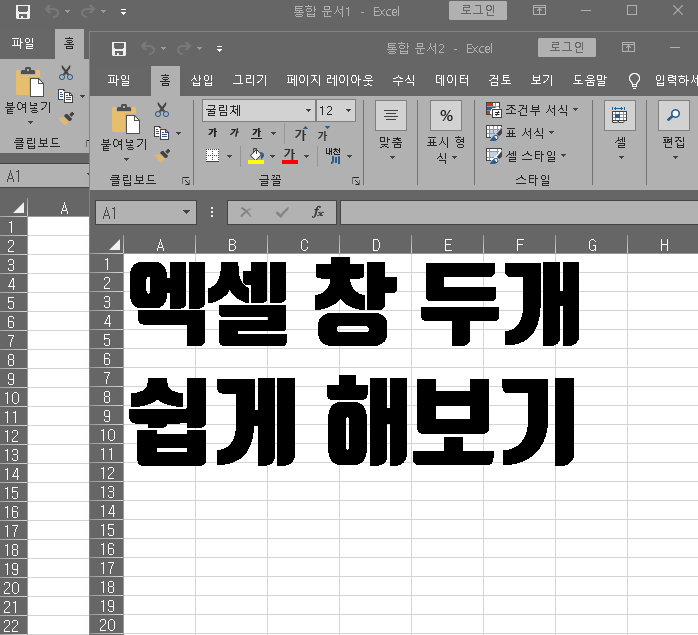Toggle italic 가 formatting

[x=234, y=133]
